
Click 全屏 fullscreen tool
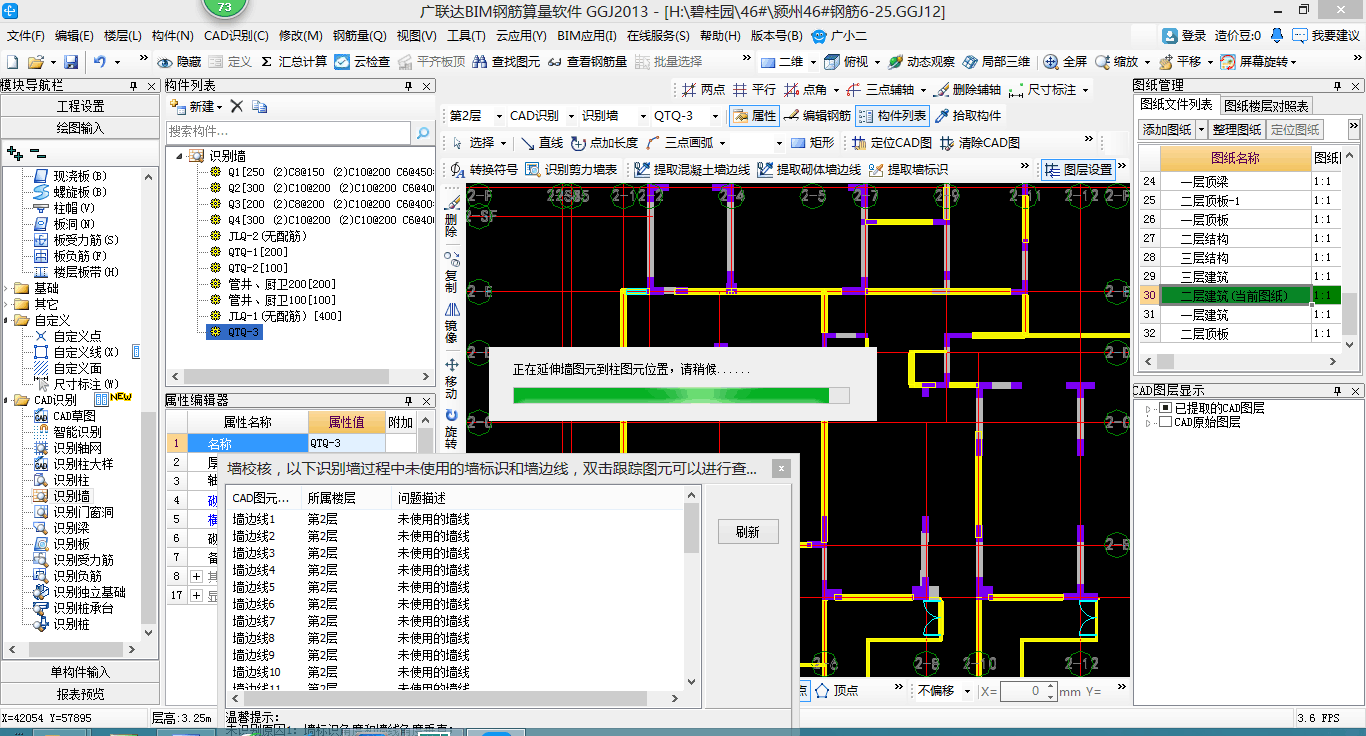[1065, 62]
